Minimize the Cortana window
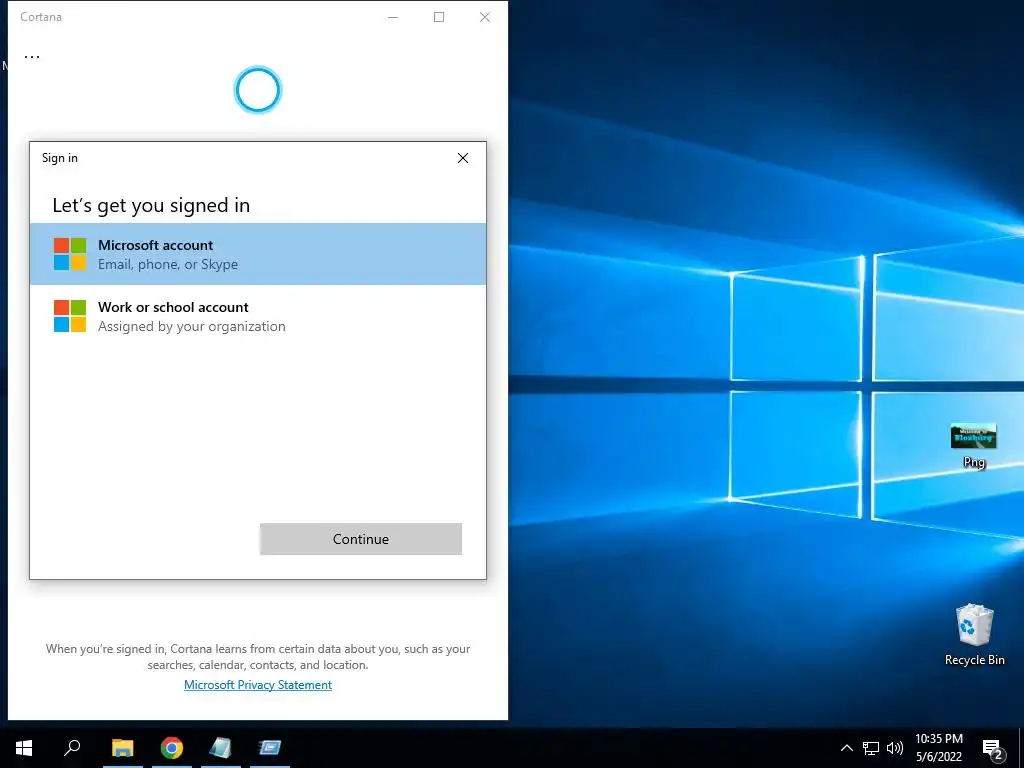This screenshot has width=1024, height=768. pyautogui.click(x=393, y=17)
